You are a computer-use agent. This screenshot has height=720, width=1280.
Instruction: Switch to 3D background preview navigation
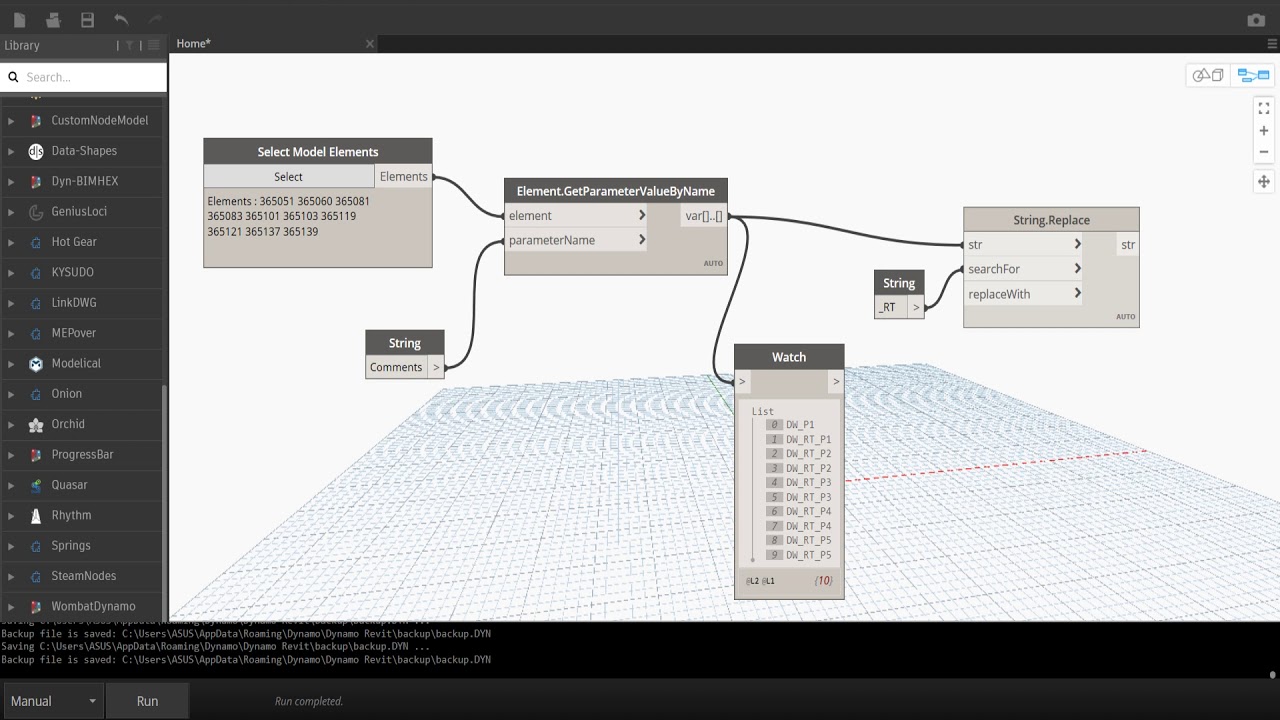coord(1208,75)
